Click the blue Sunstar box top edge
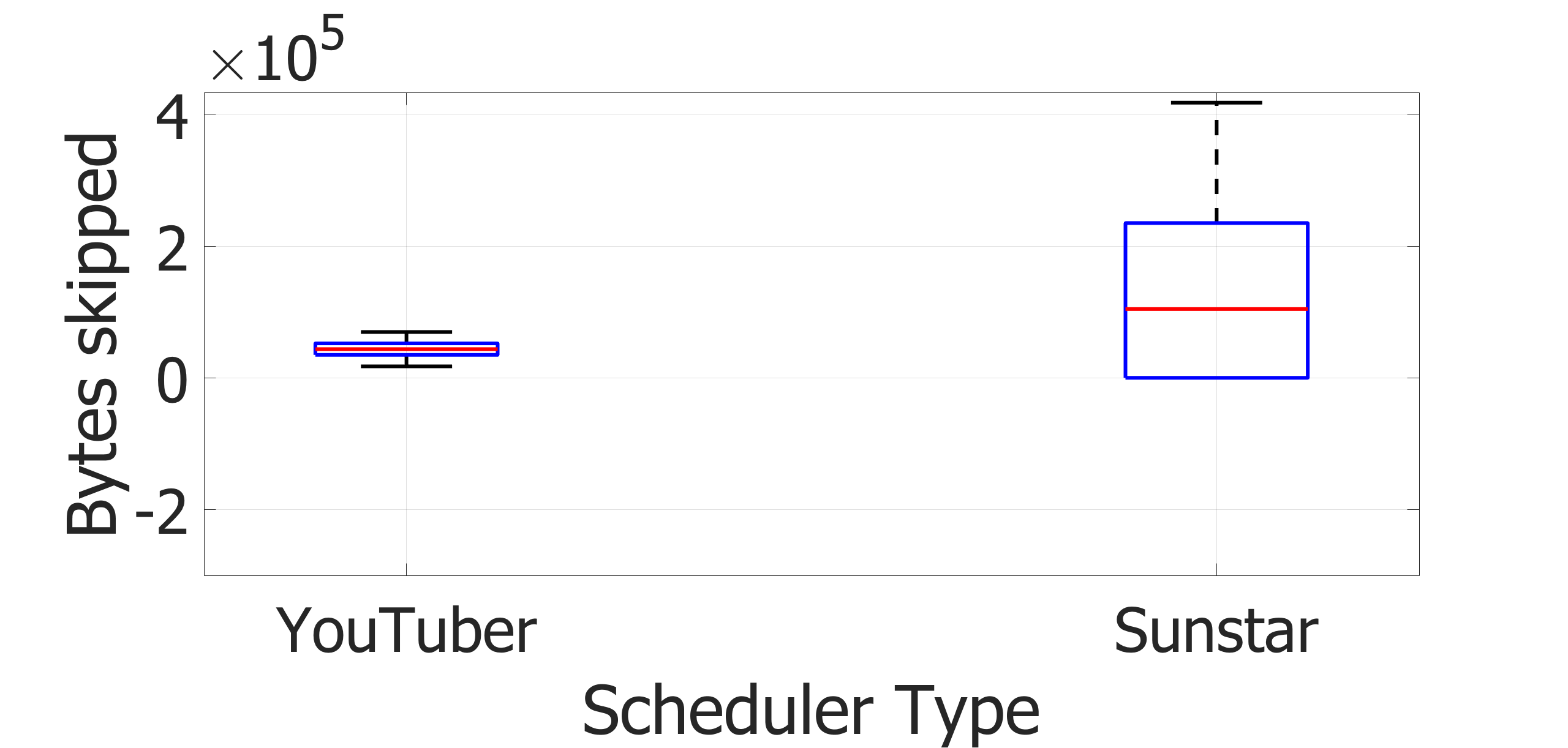Image resolution: width=1568 pixels, height=748 pixels. pyautogui.click(x=1216, y=223)
